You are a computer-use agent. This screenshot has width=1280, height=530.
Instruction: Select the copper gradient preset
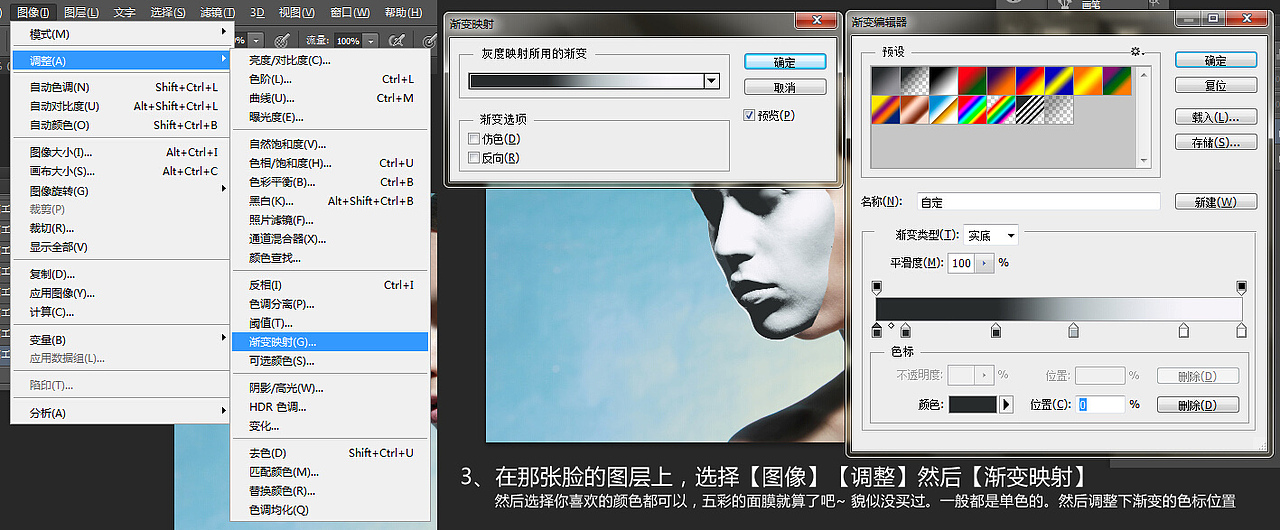[915, 110]
